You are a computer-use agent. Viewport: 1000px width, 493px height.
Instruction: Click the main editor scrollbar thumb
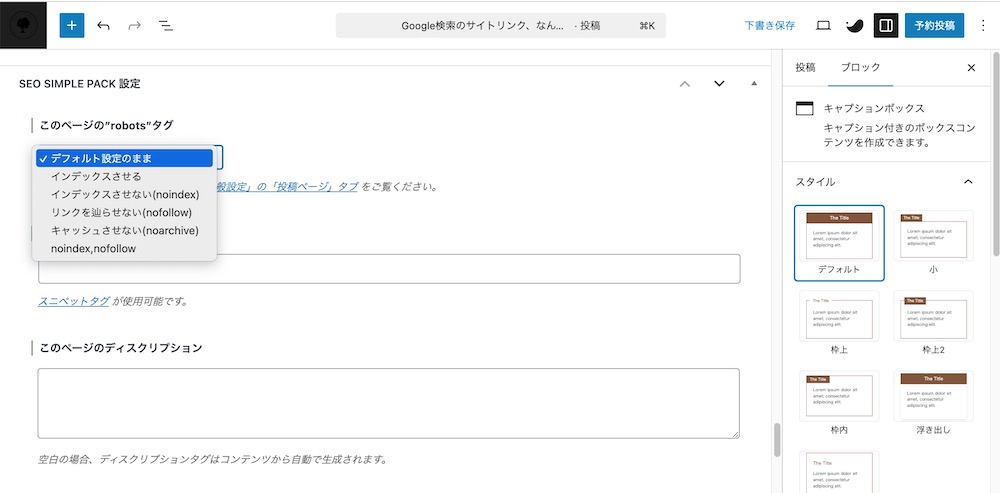coord(777,440)
